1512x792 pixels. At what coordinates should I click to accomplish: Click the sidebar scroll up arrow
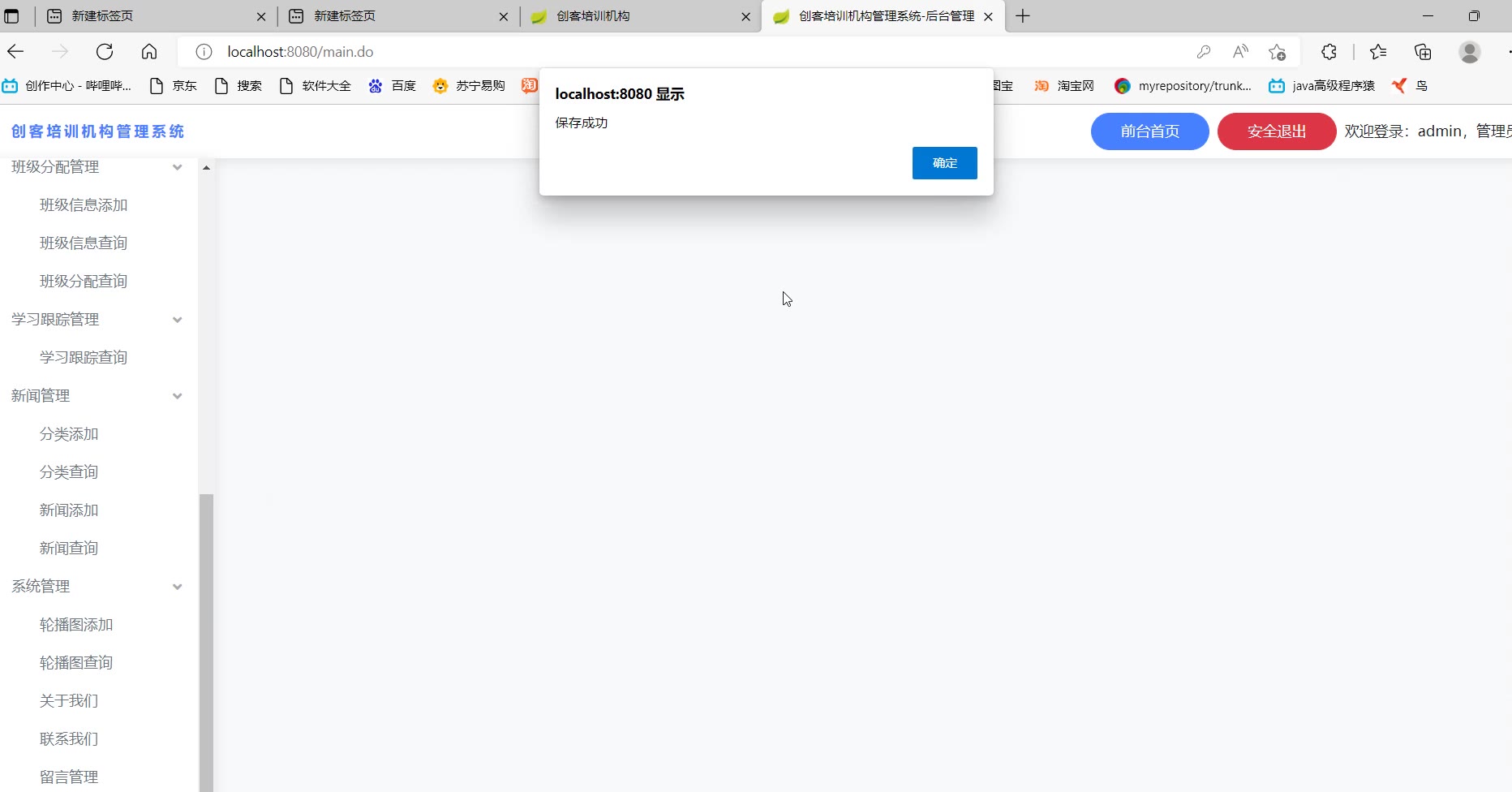click(206, 168)
